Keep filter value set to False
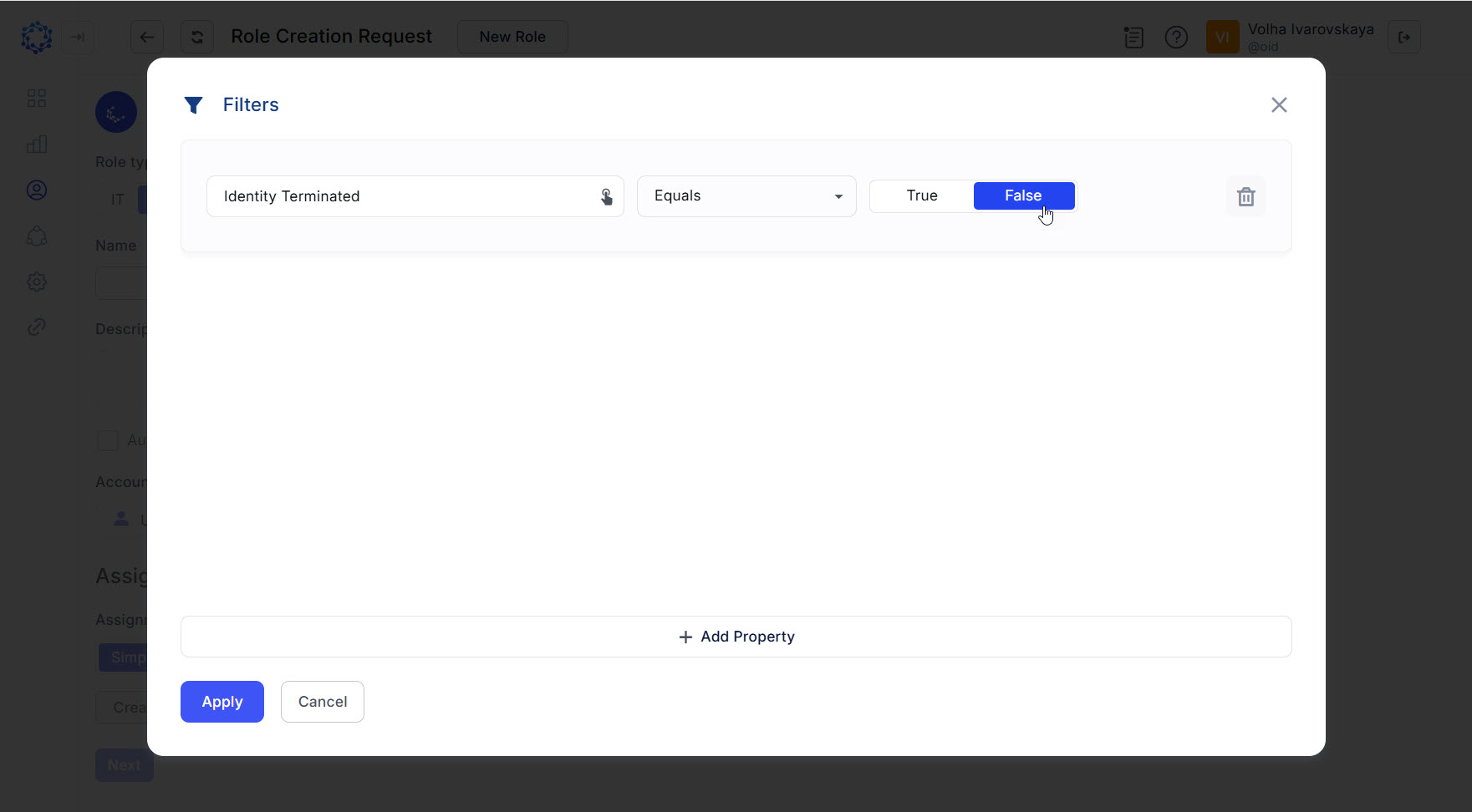The height and width of the screenshot is (812, 1472). 1024,195
